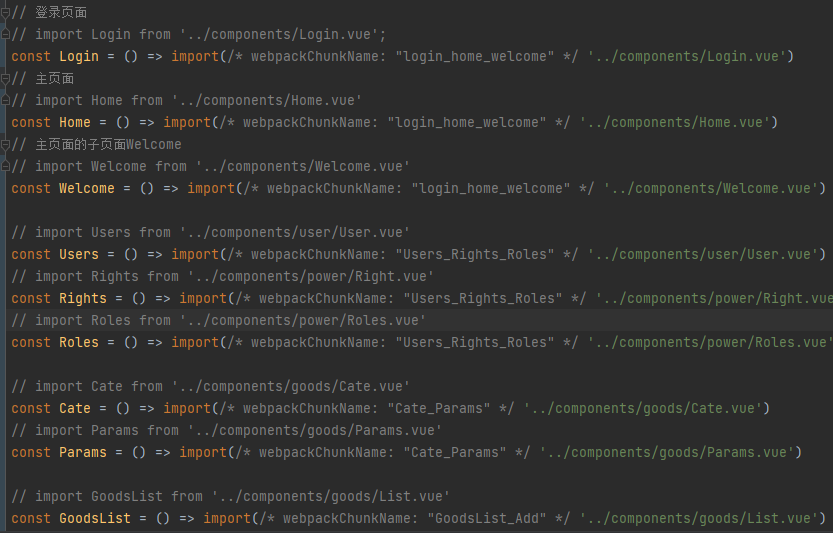833x533 pixels.
Task: Collapse fold marker at '// 主页面的子页面Welcome'
Action: click(x=5, y=145)
